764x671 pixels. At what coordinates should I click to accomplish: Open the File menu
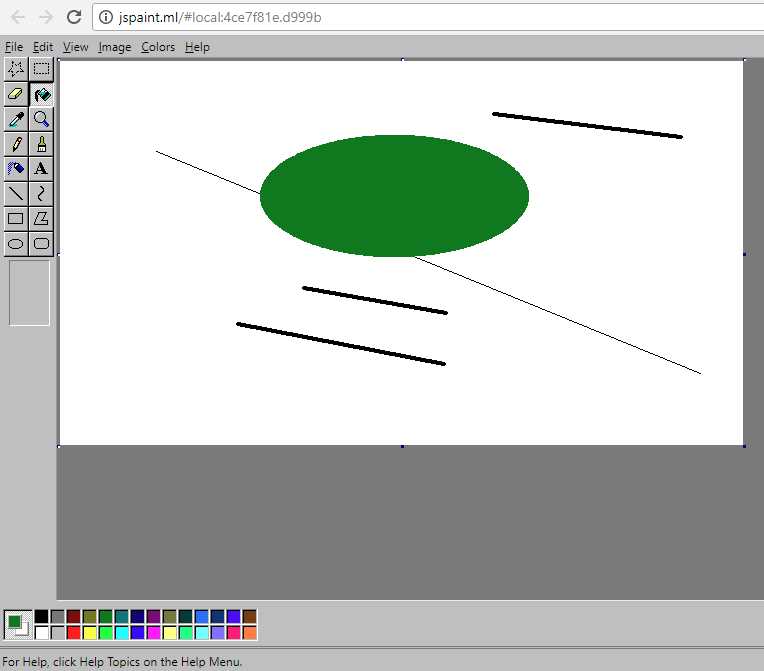[x=14, y=47]
